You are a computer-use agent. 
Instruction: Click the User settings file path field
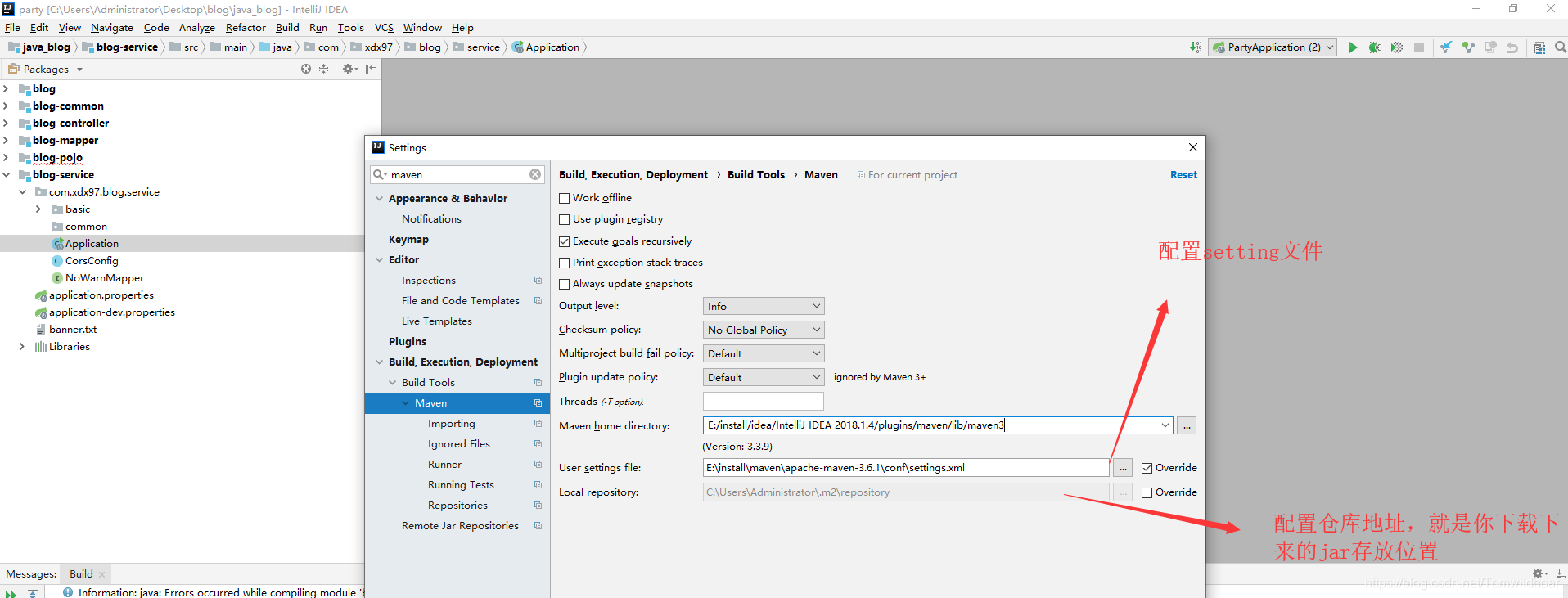tap(906, 468)
